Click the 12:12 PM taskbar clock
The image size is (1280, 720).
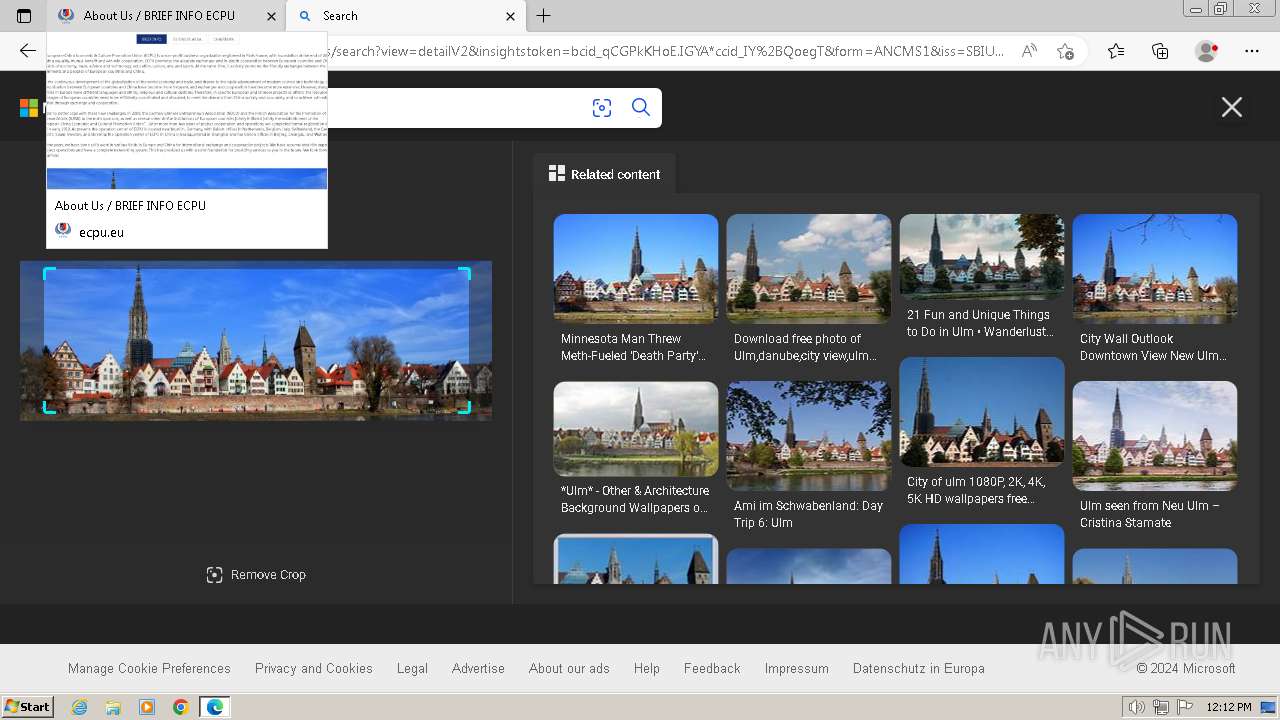(x=1229, y=707)
